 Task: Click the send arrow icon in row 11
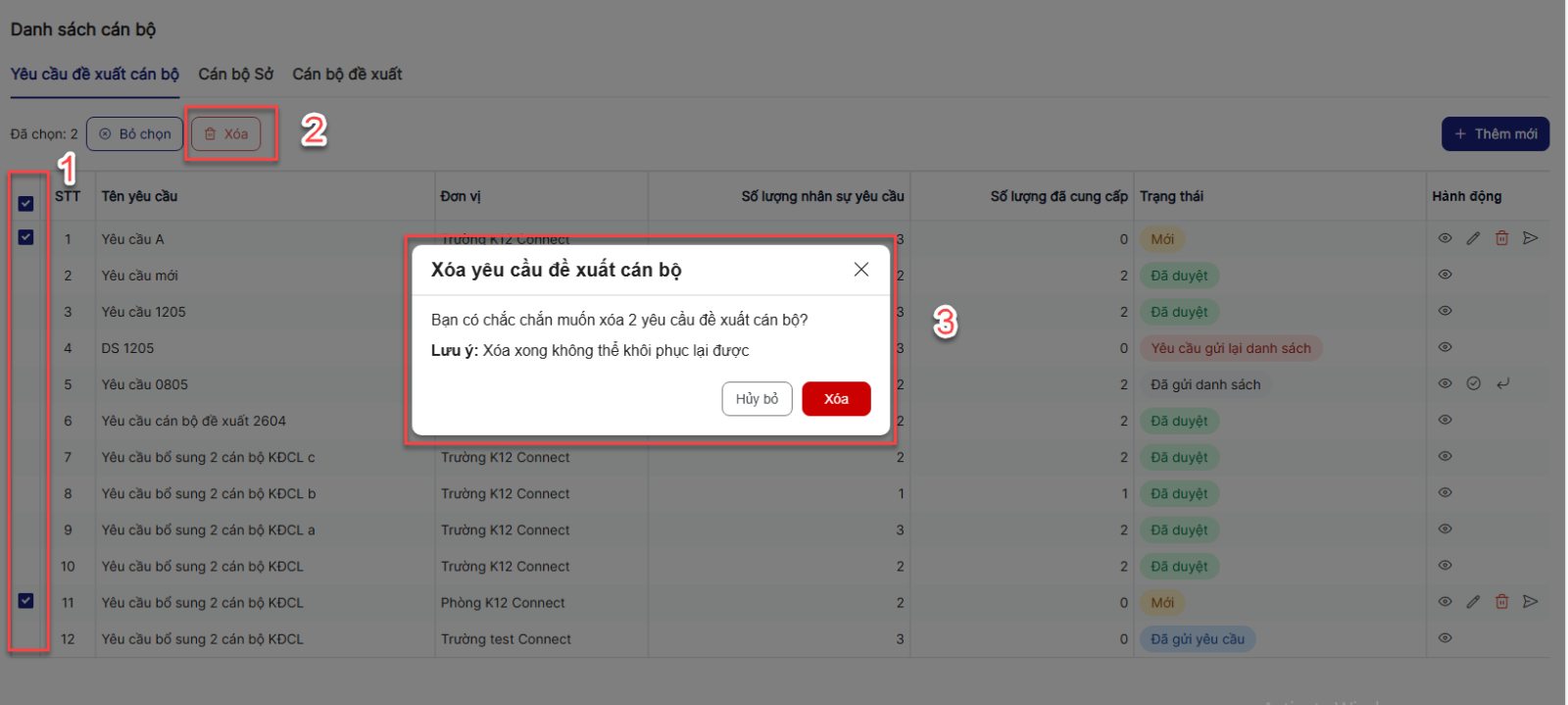[x=1531, y=602]
